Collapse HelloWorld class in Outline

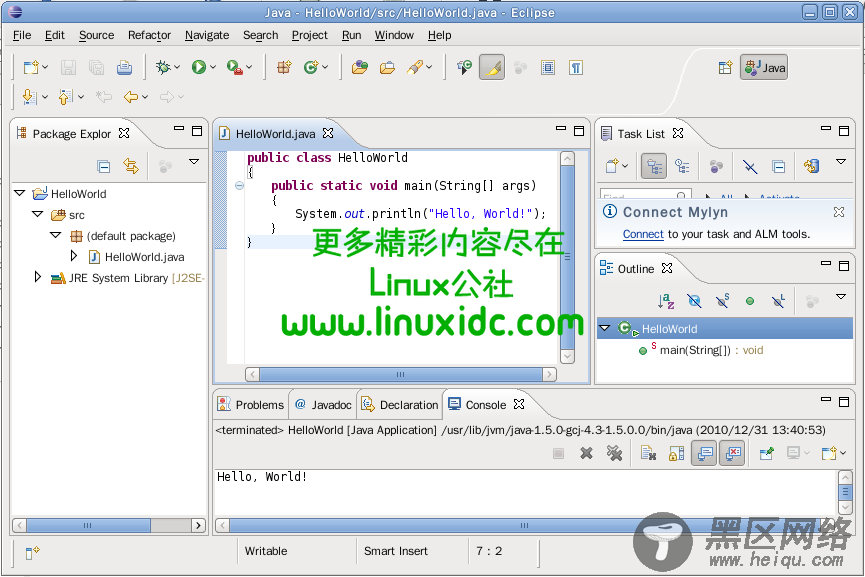[x=605, y=328]
